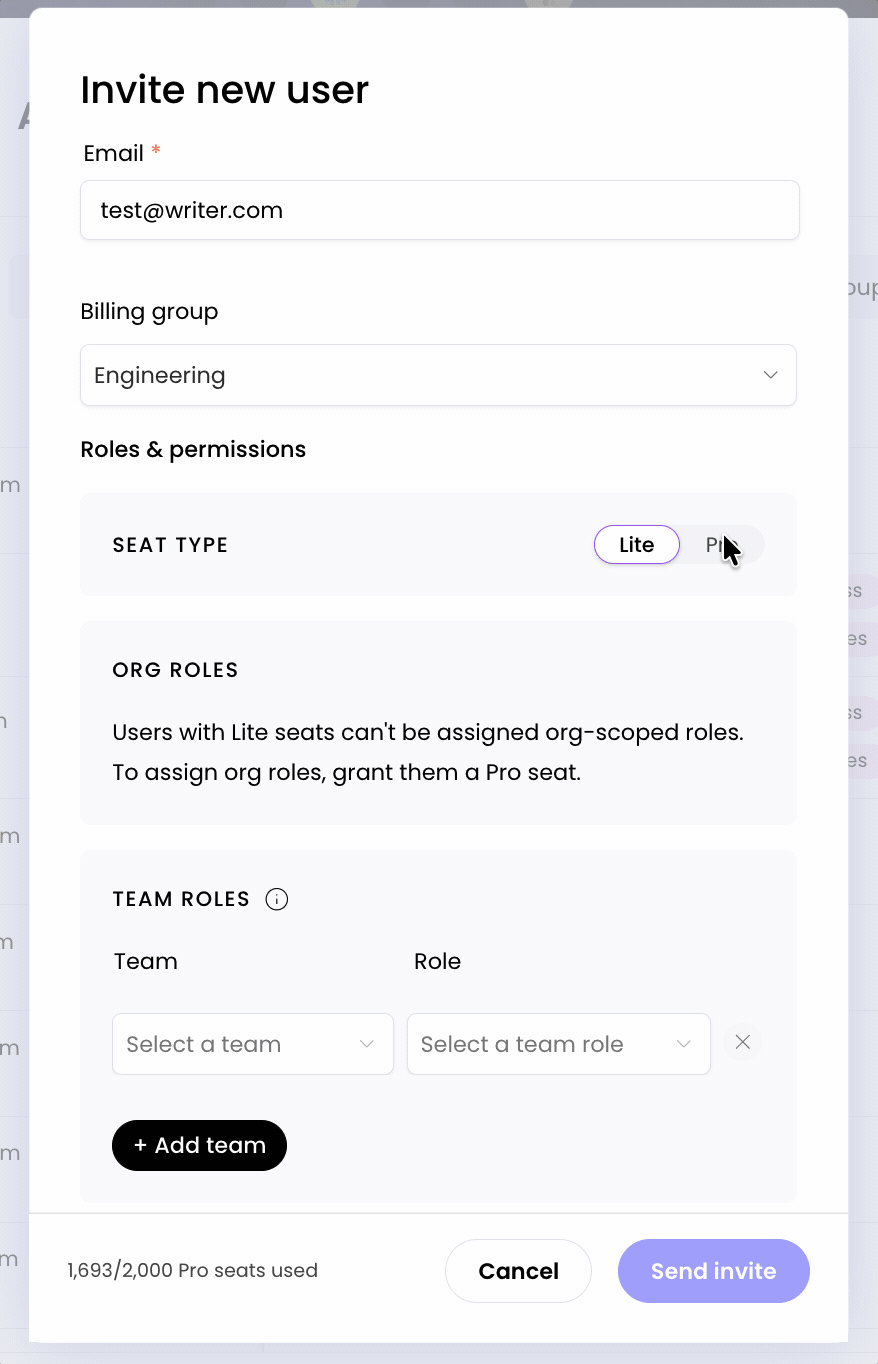
Task: Click the plus sign on Add team
Action: coord(140,1145)
